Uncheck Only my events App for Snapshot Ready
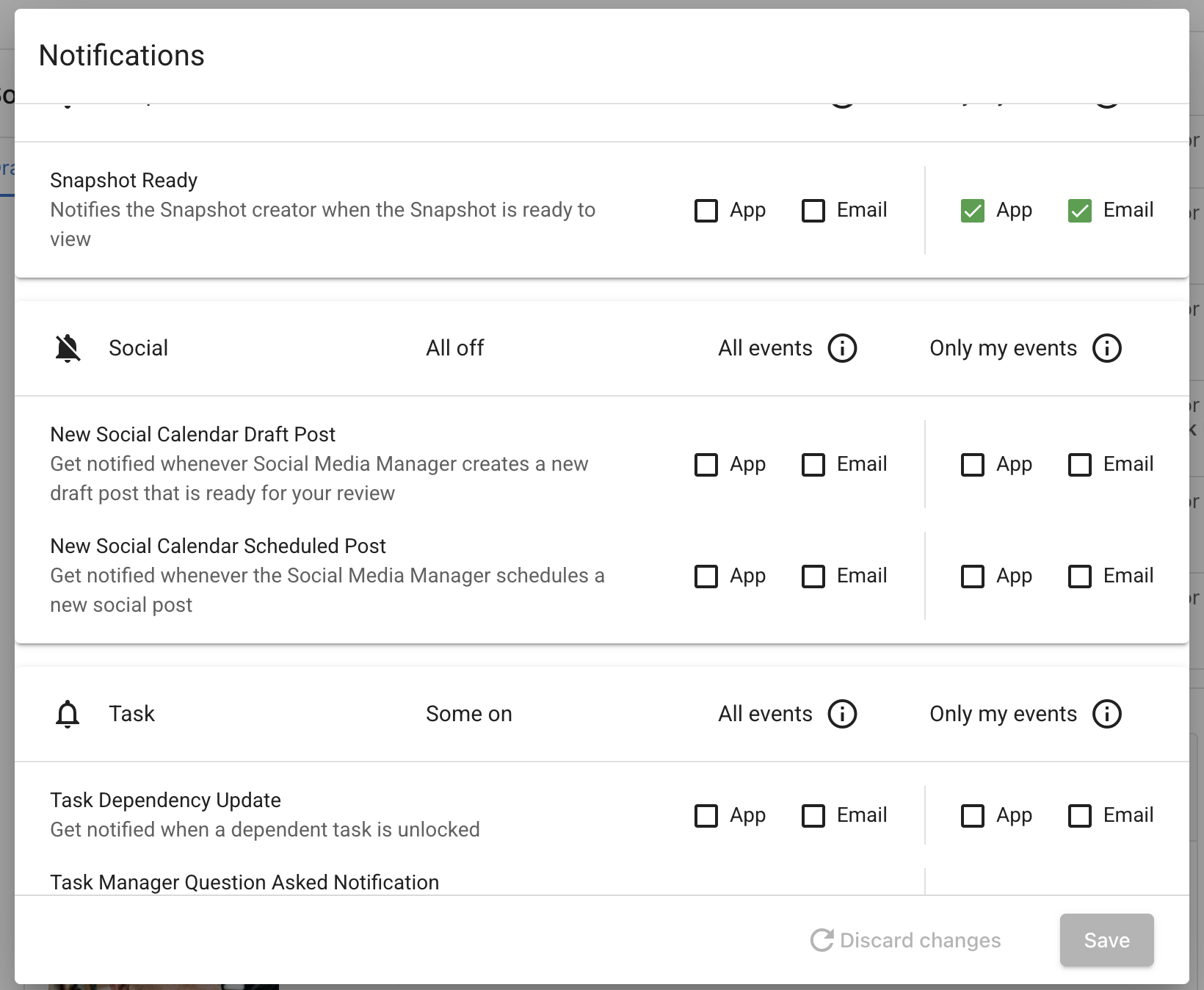Screen dimensions: 1204x990 pyautogui.click(x=973, y=211)
